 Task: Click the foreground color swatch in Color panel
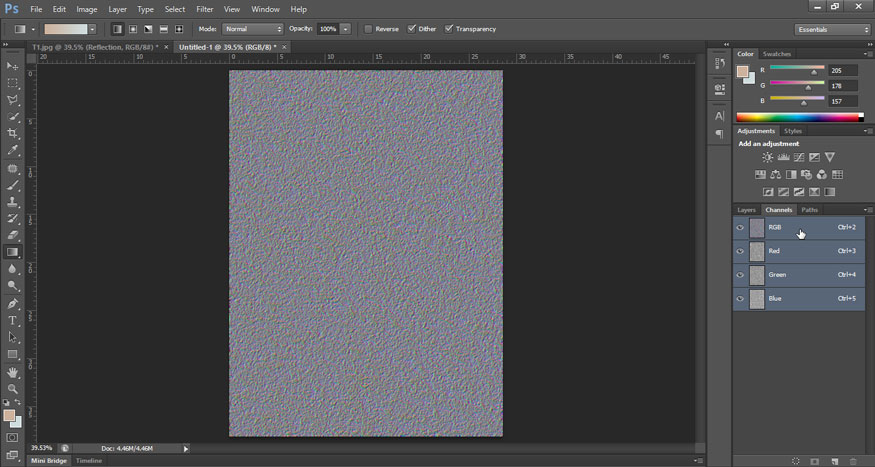point(742,72)
